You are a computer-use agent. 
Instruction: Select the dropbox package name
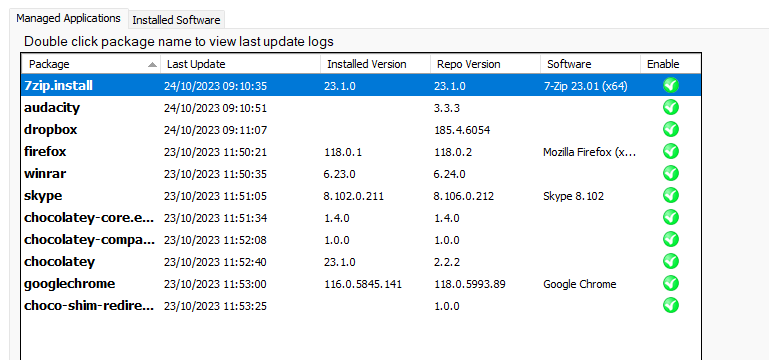[51, 129]
